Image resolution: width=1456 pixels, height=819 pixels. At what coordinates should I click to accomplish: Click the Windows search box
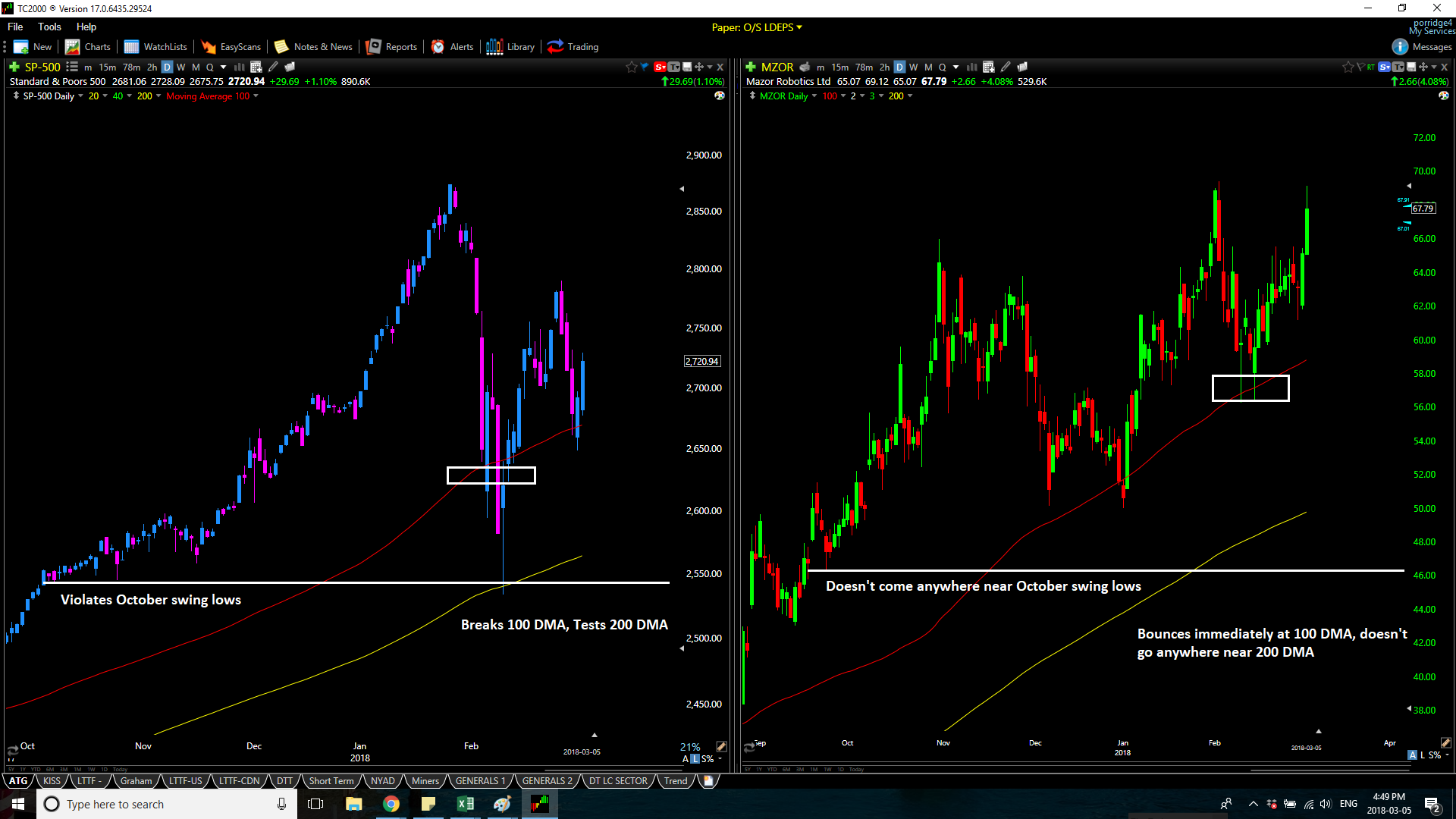click(167, 804)
